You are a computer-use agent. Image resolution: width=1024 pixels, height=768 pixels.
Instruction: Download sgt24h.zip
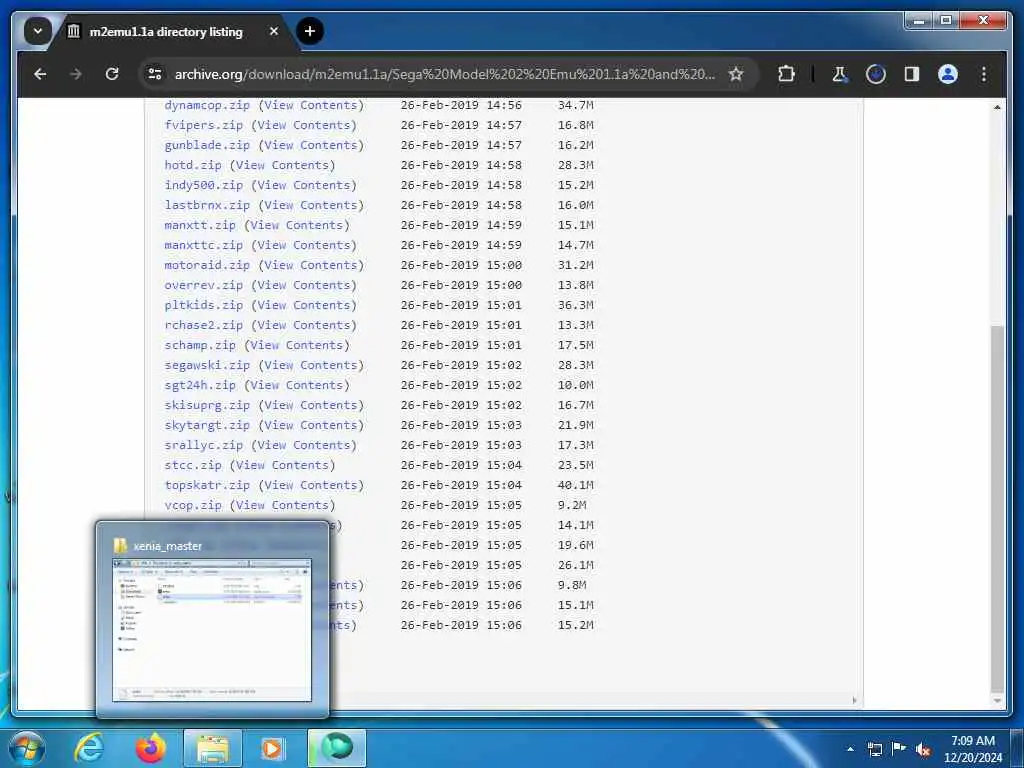[200, 385]
